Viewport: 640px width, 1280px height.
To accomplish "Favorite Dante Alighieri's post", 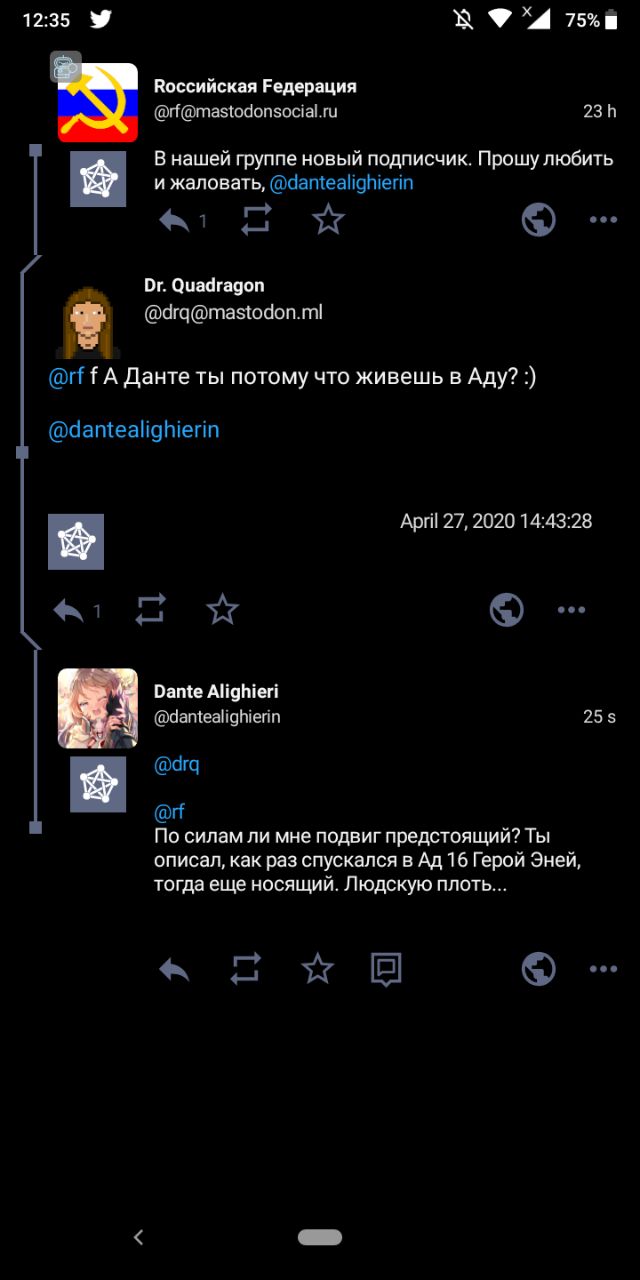I will point(317,969).
